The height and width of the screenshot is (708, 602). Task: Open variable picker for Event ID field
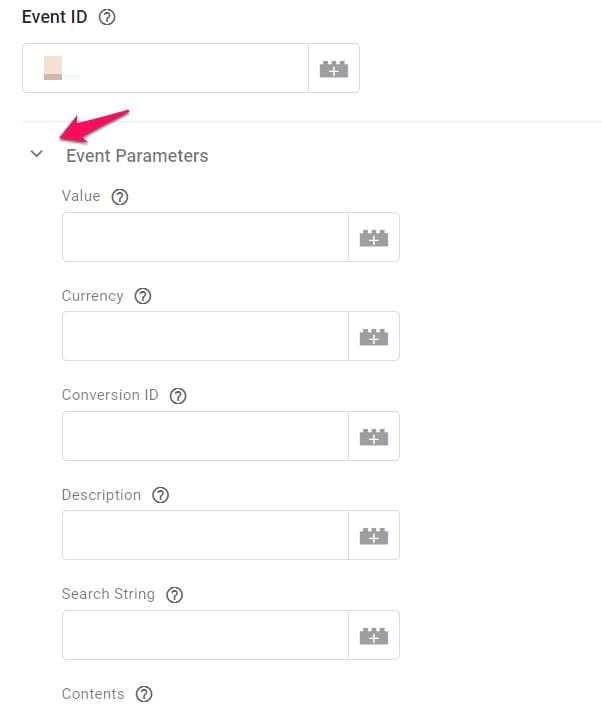[x=334, y=69]
